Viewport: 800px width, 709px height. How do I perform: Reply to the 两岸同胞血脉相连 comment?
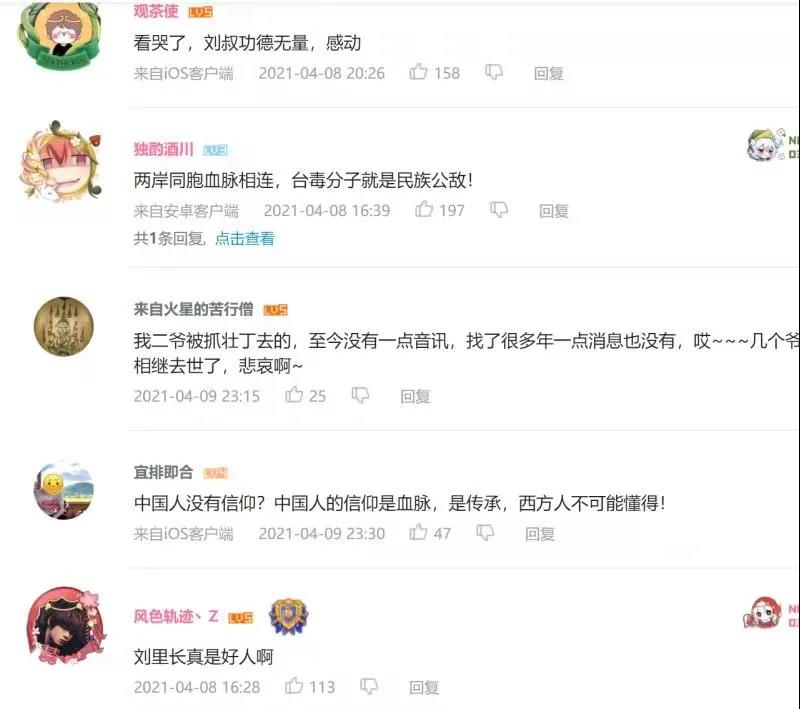(x=554, y=211)
